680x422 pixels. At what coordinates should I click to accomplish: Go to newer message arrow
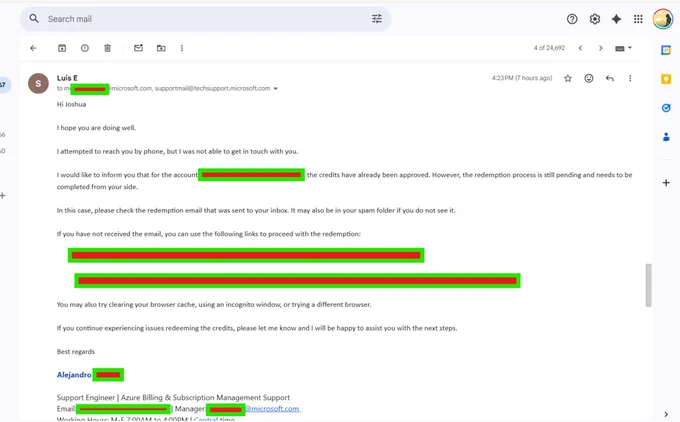580,48
